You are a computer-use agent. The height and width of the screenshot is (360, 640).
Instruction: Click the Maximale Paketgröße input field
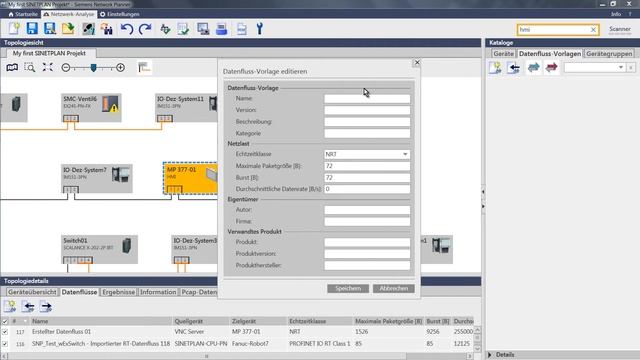tap(367, 166)
